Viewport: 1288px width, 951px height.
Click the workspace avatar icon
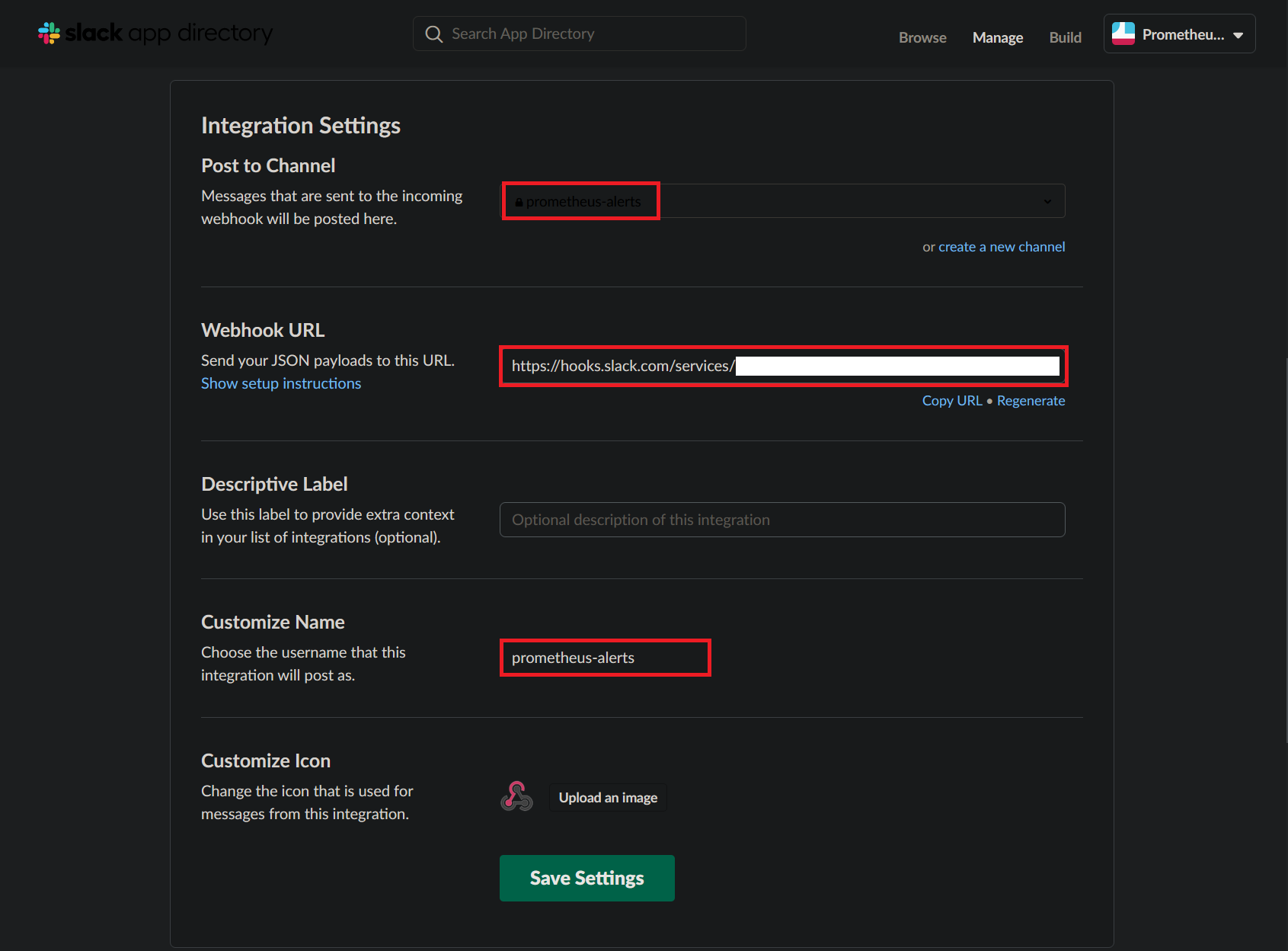pyautogui.click(x=1123, y=34)
